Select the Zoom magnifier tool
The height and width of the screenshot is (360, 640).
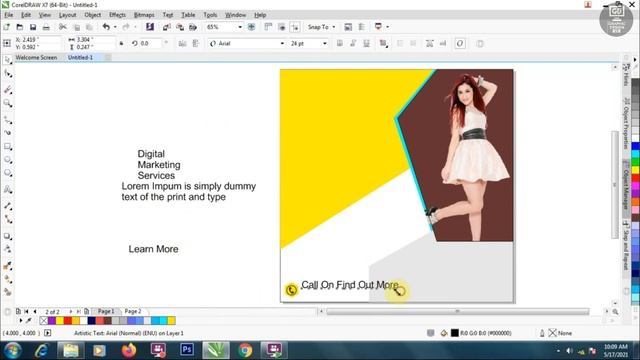click(7, 103)
